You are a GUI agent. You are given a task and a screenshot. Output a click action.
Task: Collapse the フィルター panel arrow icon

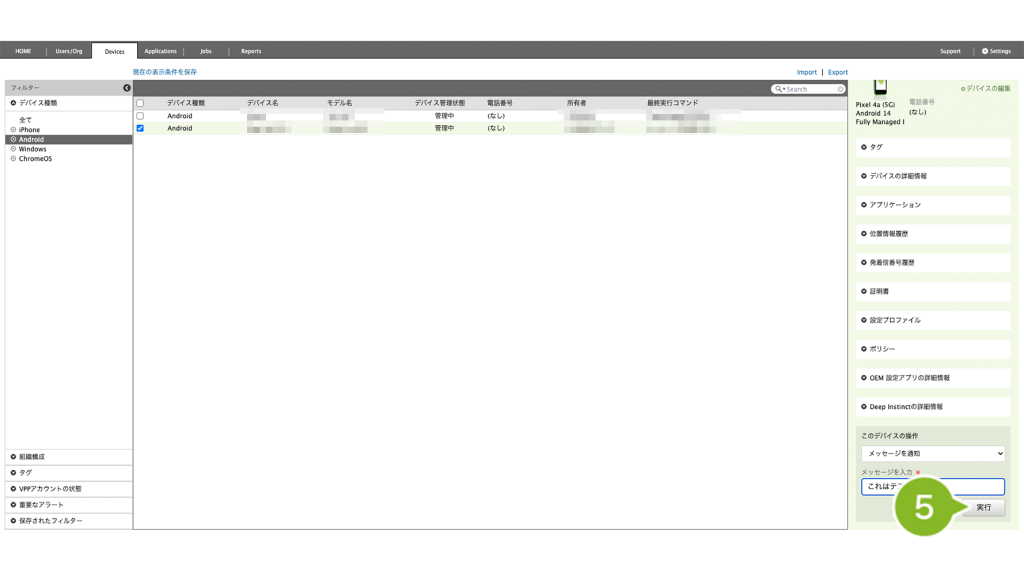pyautogui.click(x=127, y=88)
